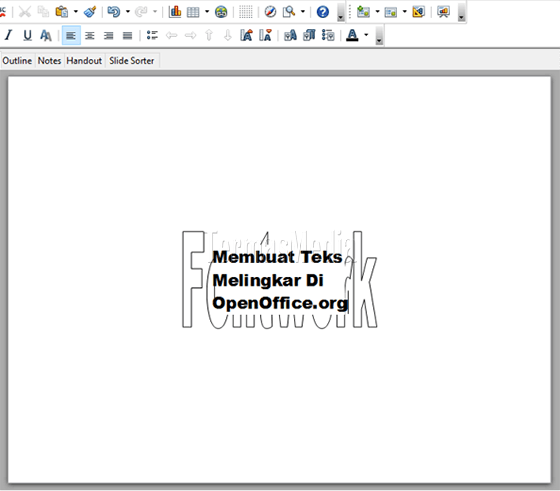The height and width of the screenshot is (491, 560).
Task: Expand the formatting toolbar overflow arrow
Action: pos(379,36)
